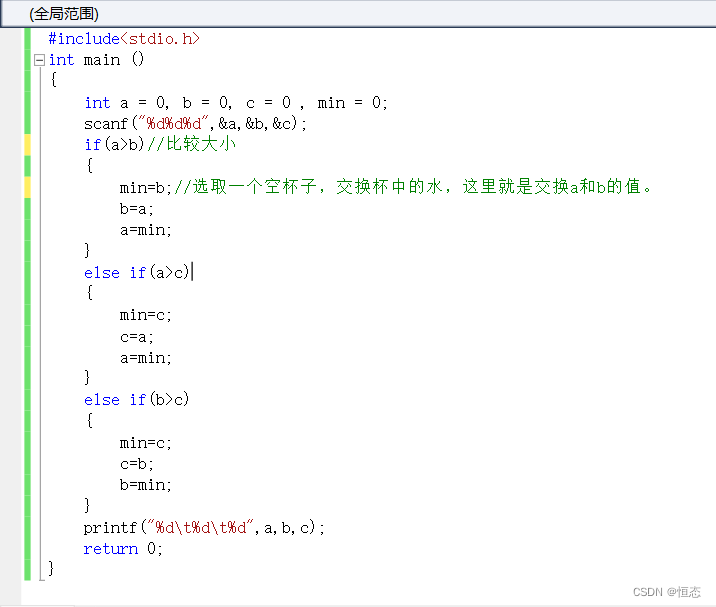Click the 'else if(b>c)' line
Screen dimensions: 716x607
[x=137, y=400]
